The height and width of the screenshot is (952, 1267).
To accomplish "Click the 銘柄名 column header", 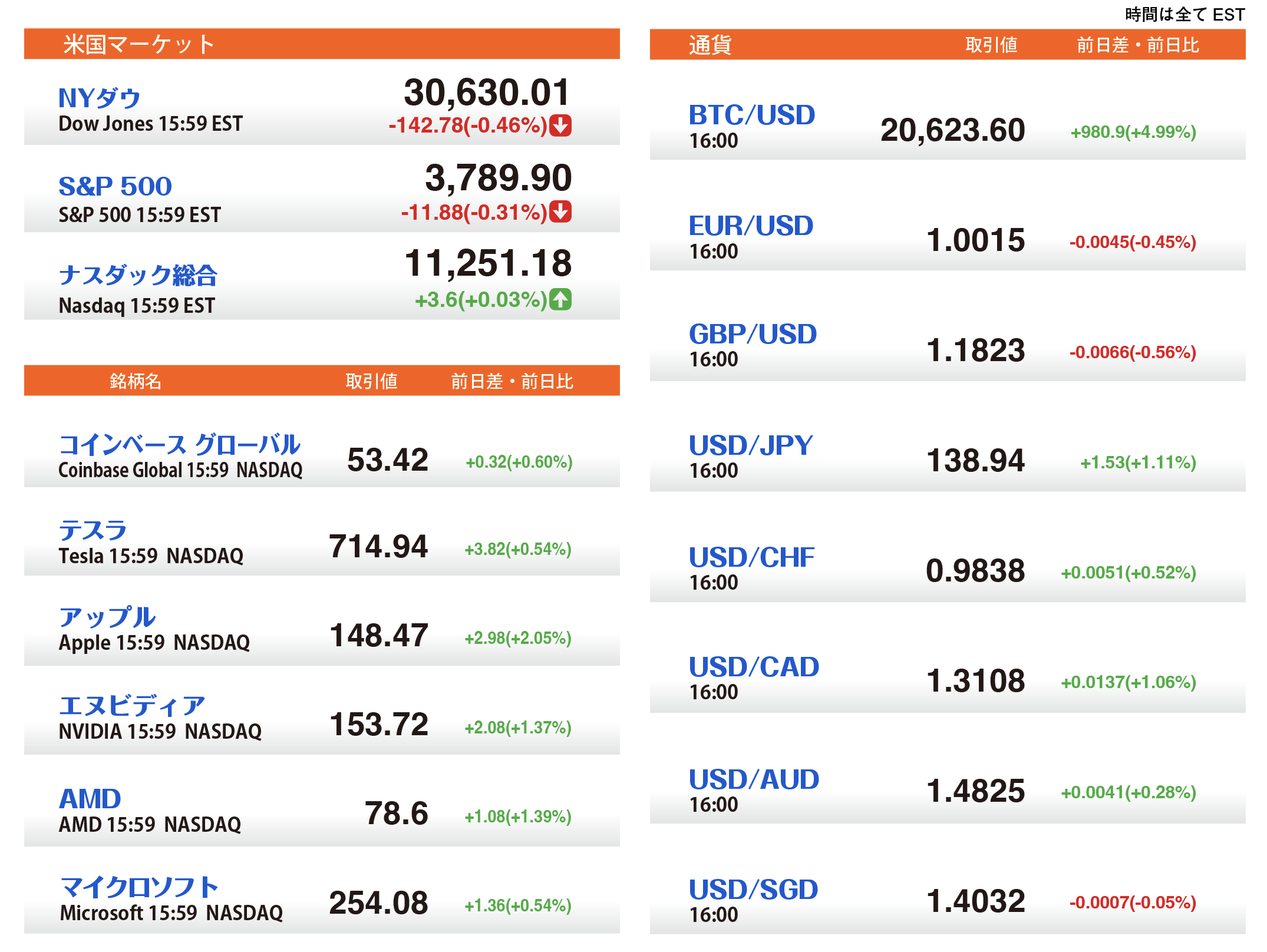I will [136, 381].
